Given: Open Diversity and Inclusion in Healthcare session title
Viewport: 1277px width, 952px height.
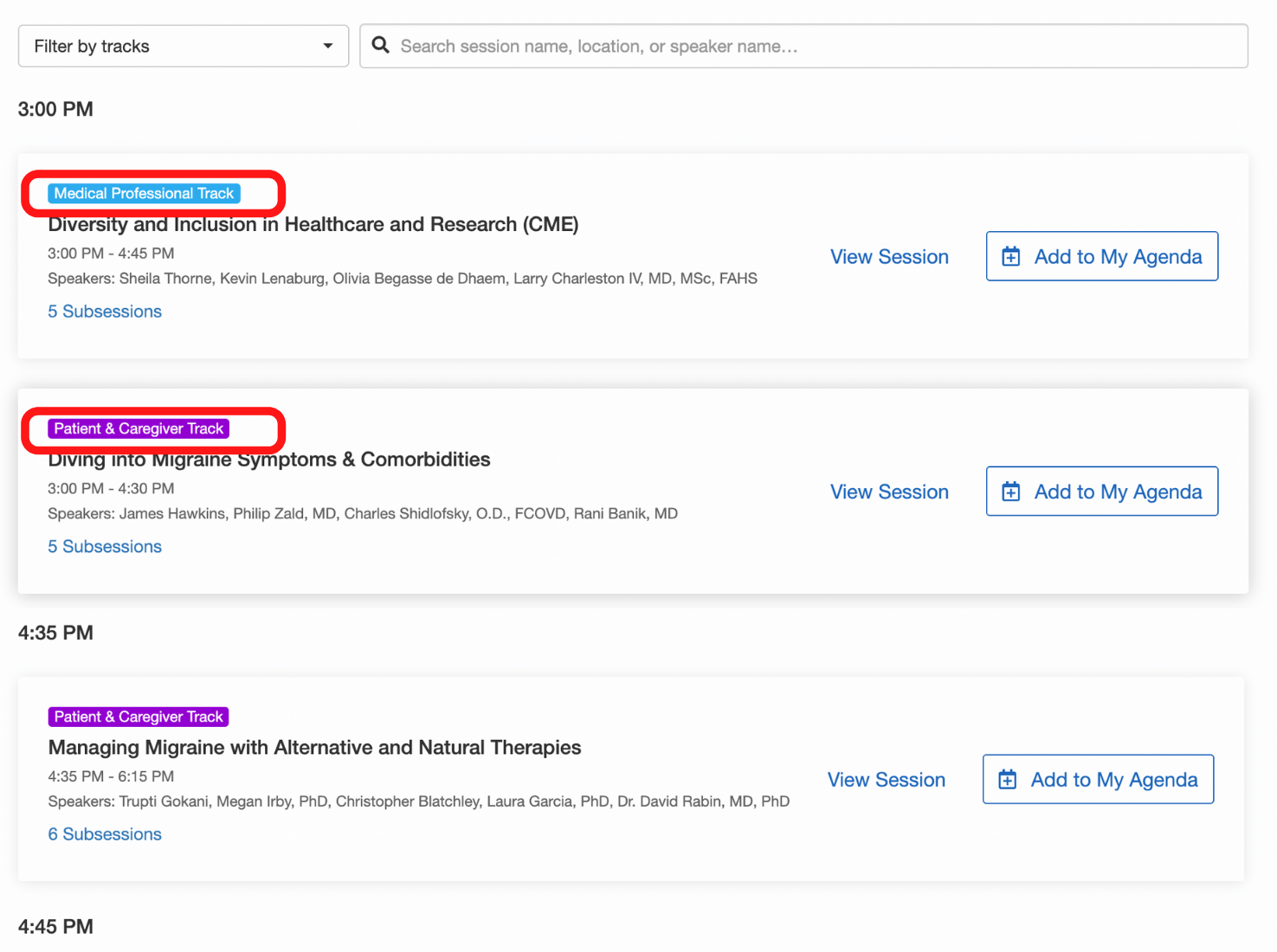Looking at the screenshot, I should coord(313,224).
